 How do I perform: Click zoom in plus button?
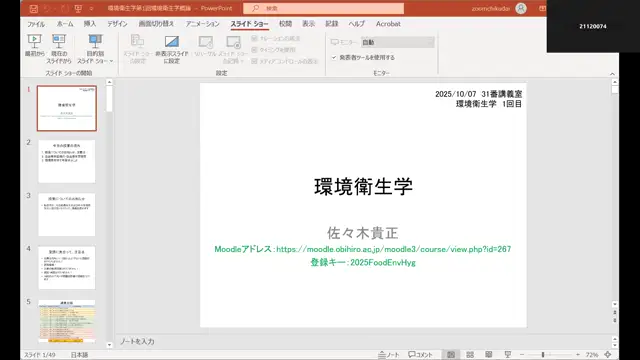click(578, 355)
